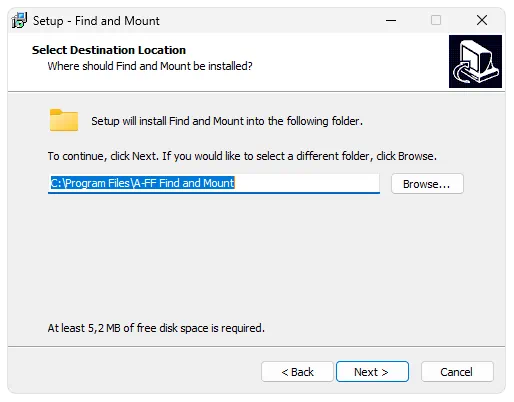Open the Browse... folder picker
Screen dimensions: 514x402
[427, 184]
